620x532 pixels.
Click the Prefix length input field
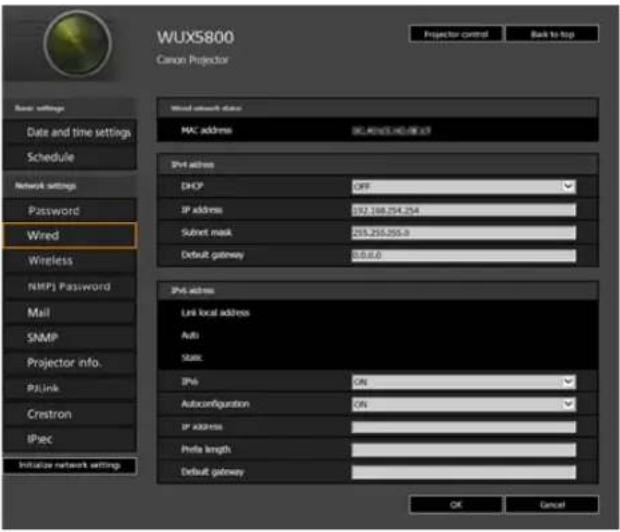[x=463, y=450]
